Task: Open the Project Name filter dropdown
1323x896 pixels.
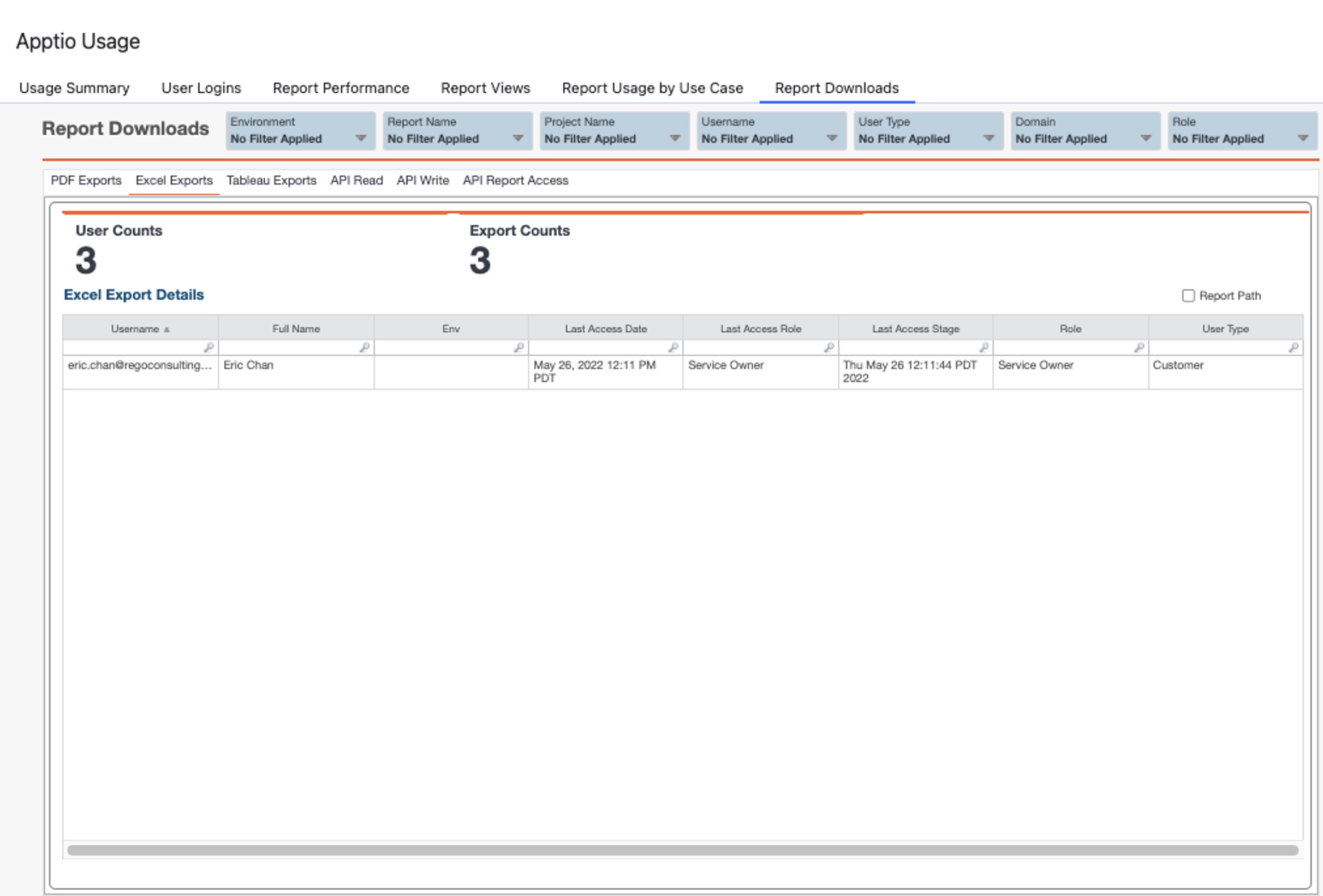Action: (615, 131)
